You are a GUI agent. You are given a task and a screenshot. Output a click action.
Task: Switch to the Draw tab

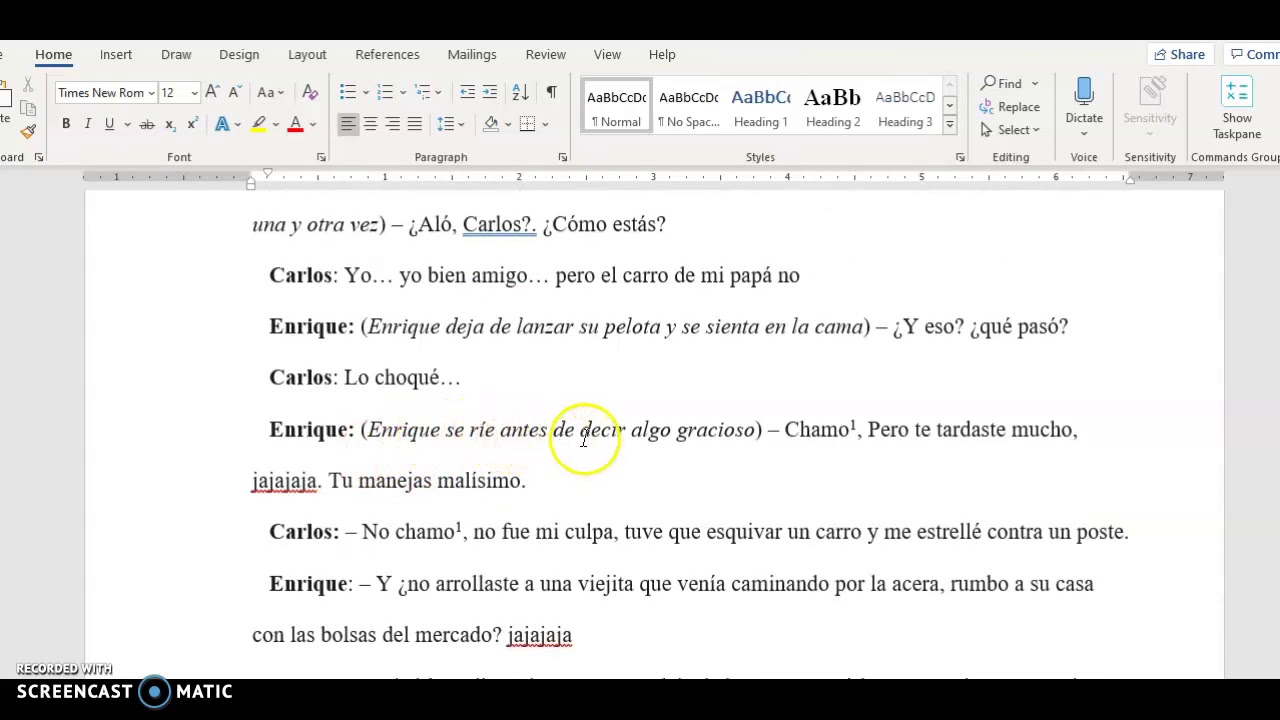(176, 54)
